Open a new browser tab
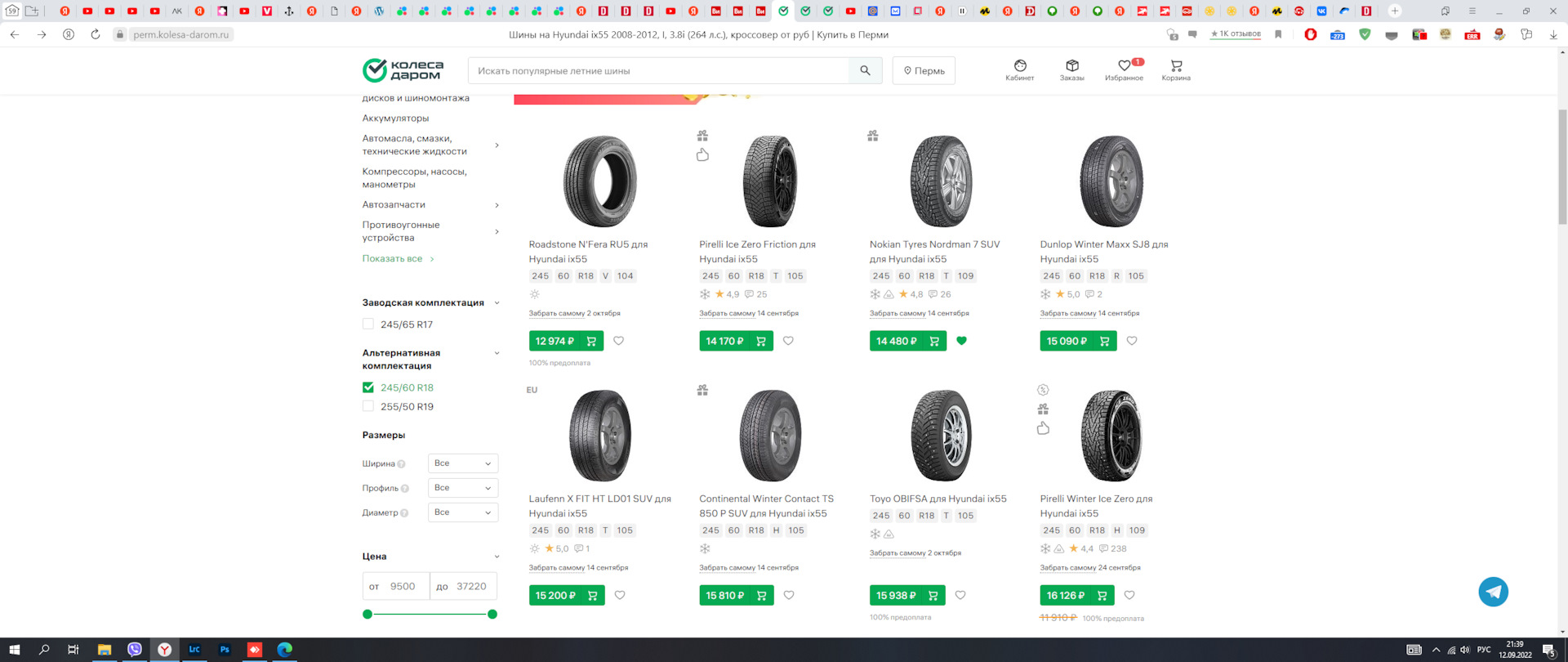1568x662 pixels. point(1395,11)
